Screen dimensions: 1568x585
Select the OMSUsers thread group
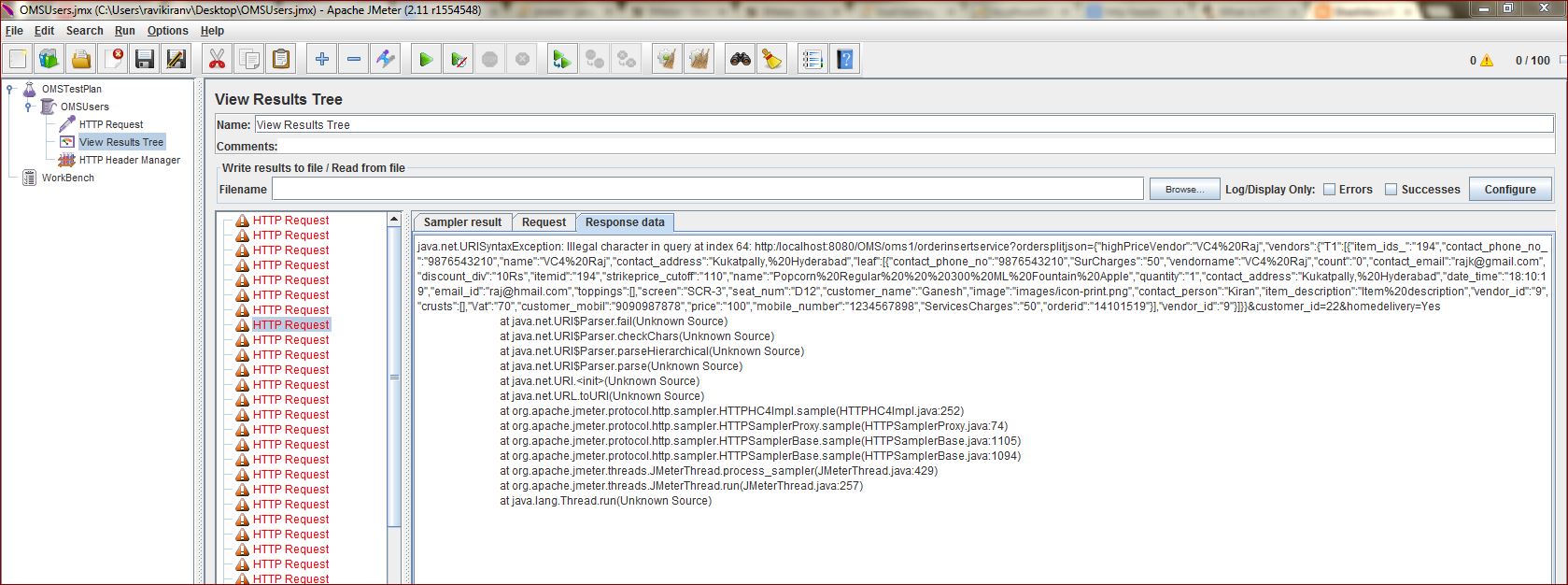pyautogui.click(x=85, y=107)
